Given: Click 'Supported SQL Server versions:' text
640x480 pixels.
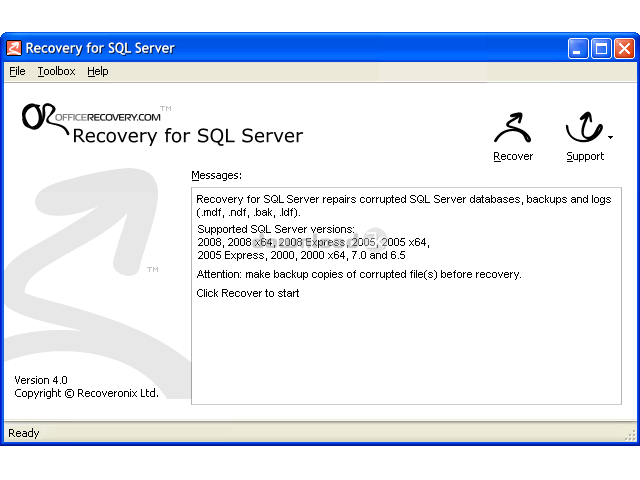Looking at the screenshot, I should tap(276, 229).
